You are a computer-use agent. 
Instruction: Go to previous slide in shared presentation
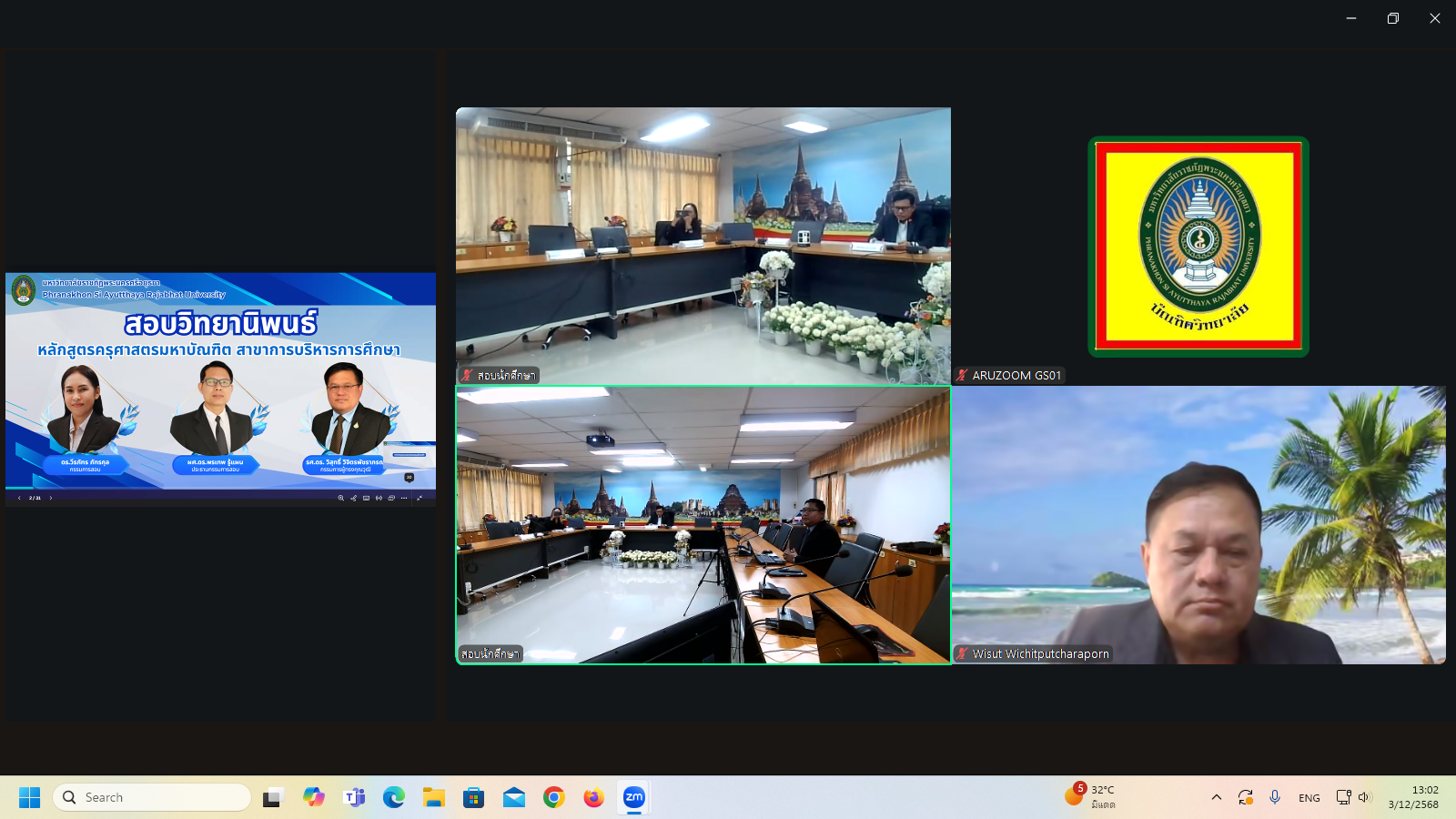click(19, 498)
